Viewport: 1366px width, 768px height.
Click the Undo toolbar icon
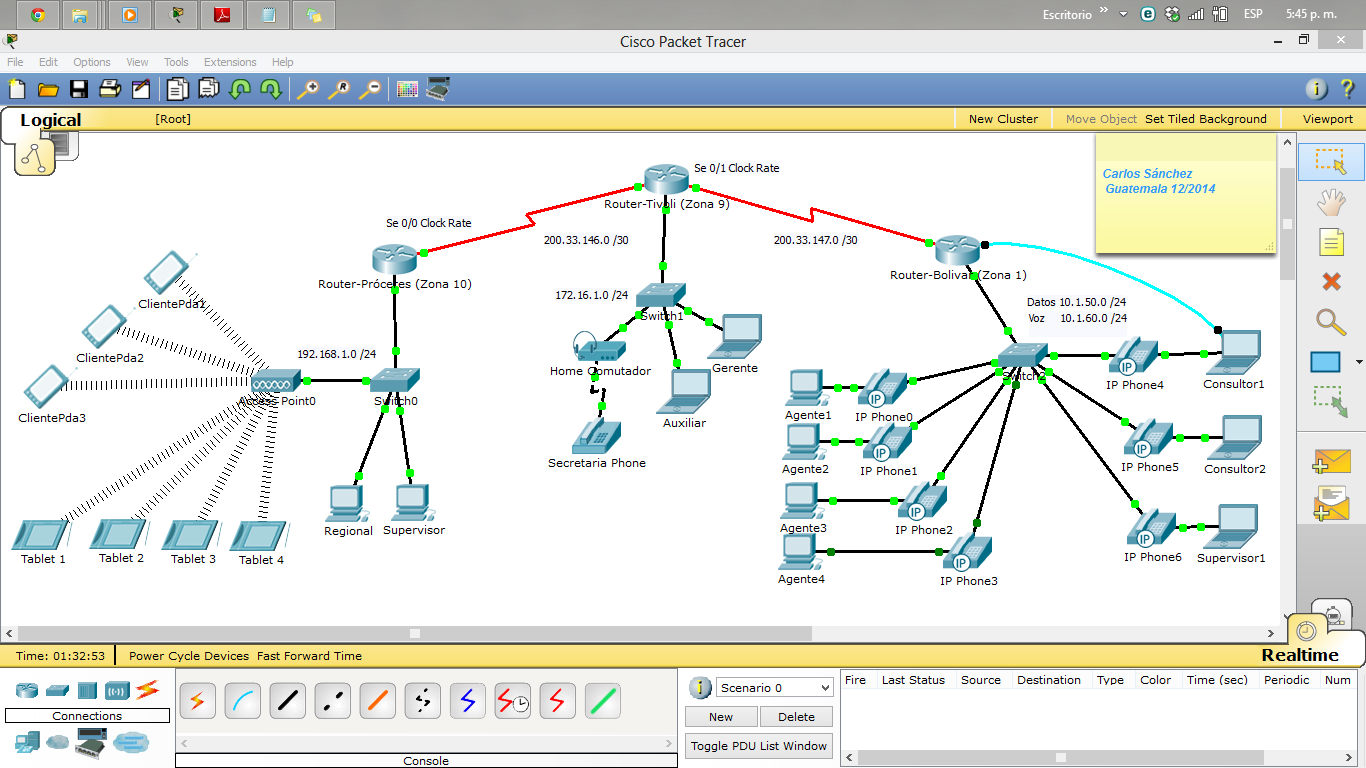[x=240, y=89]
